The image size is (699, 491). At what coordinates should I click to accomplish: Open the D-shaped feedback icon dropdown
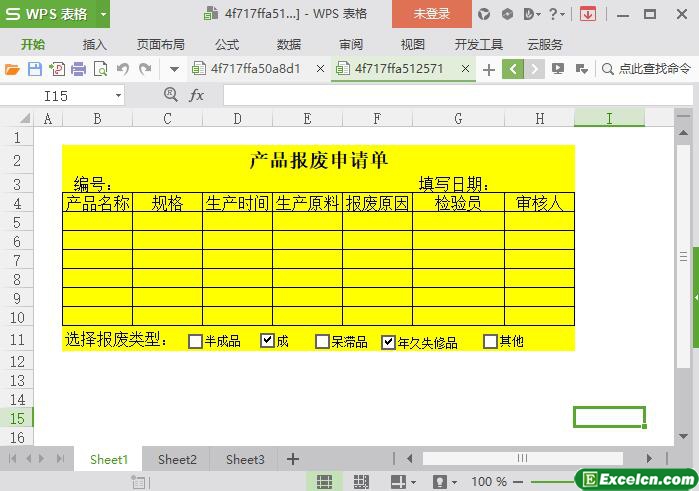531,14
